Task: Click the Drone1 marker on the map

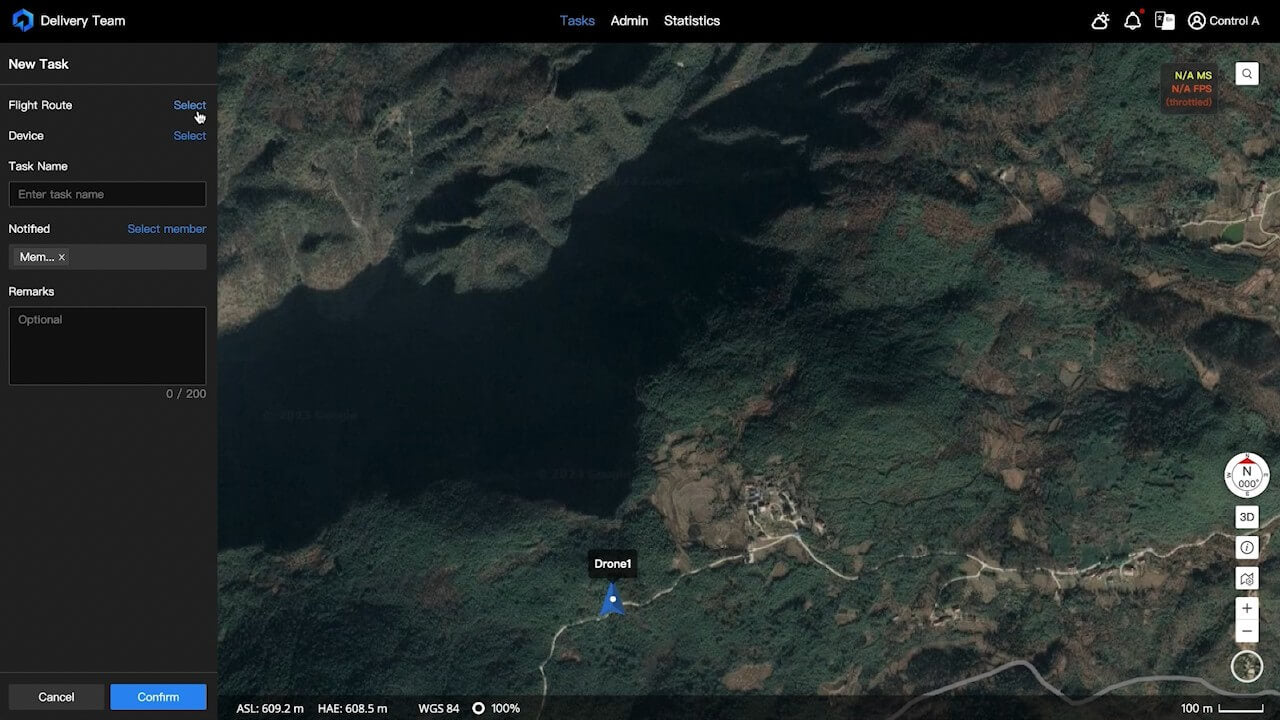Action: coord(612,599)
